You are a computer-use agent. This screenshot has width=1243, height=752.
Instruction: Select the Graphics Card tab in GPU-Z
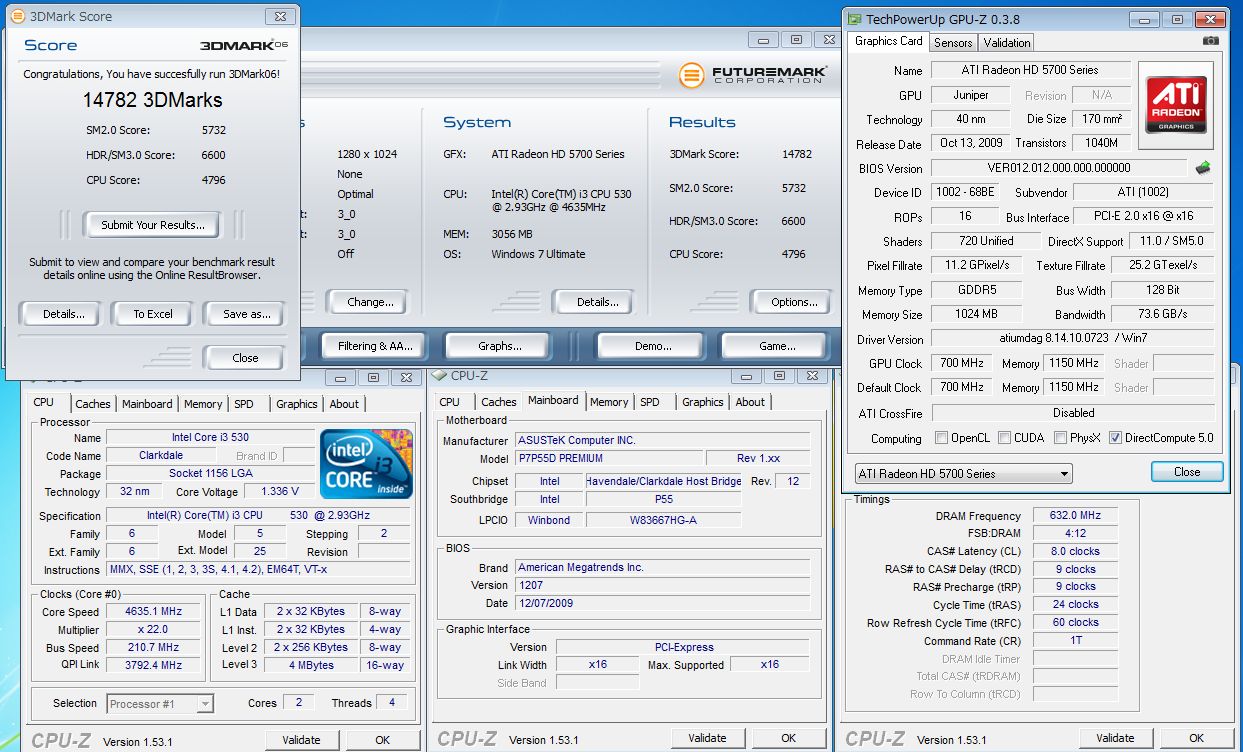(x=888, y=41)
